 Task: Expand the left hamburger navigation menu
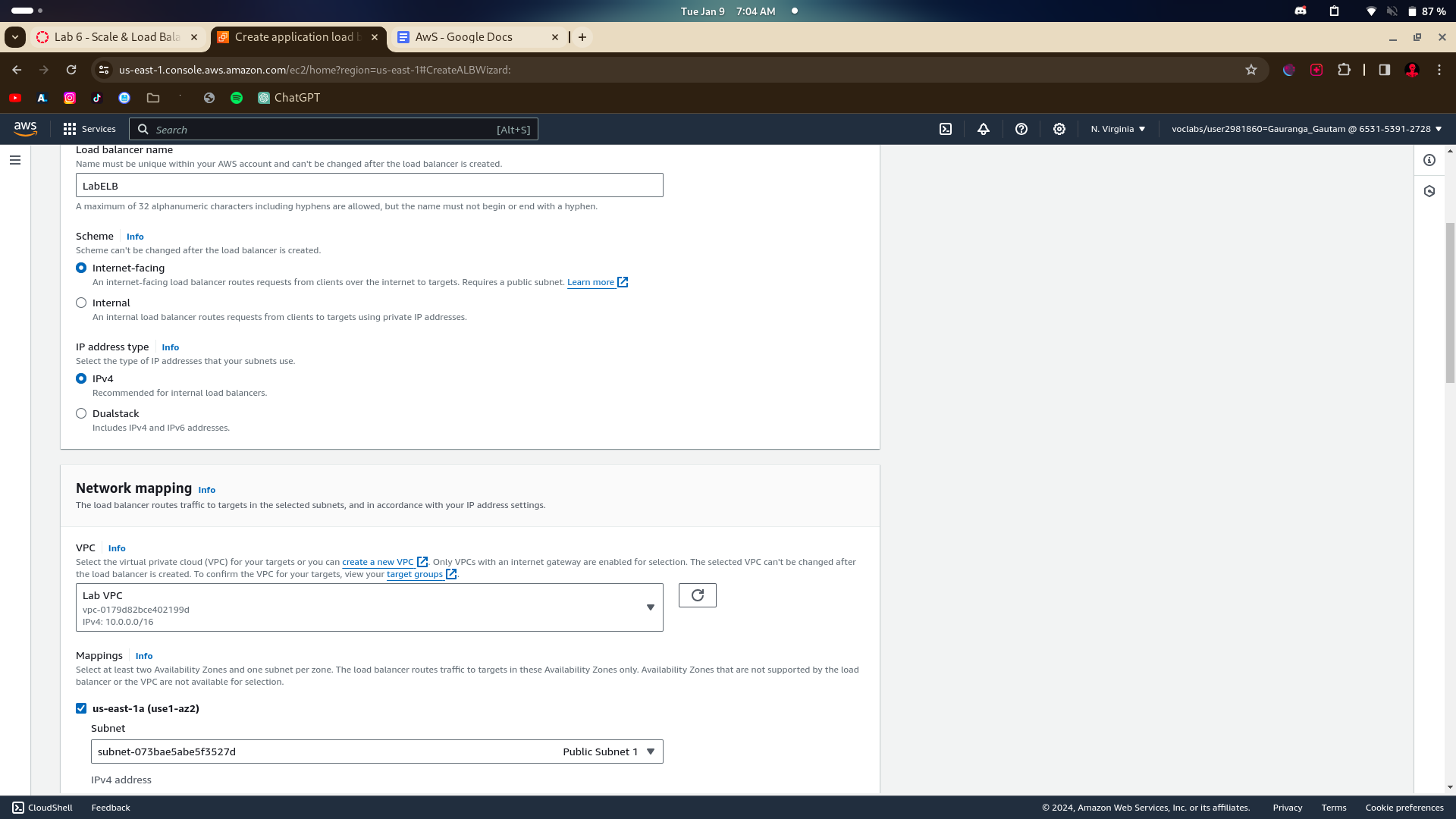tap(15, 160)
